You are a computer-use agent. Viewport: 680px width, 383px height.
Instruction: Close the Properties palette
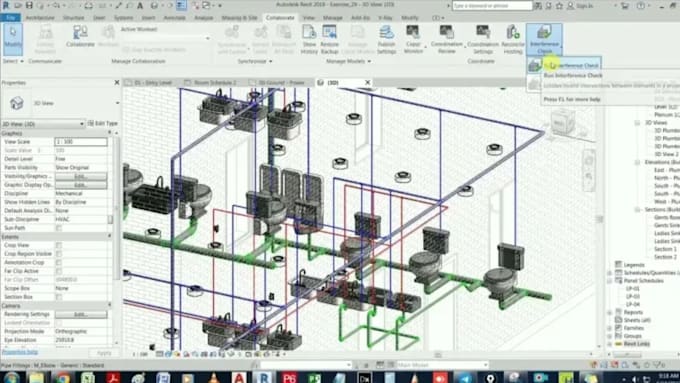pyautogui.click(x=117, y=82)
